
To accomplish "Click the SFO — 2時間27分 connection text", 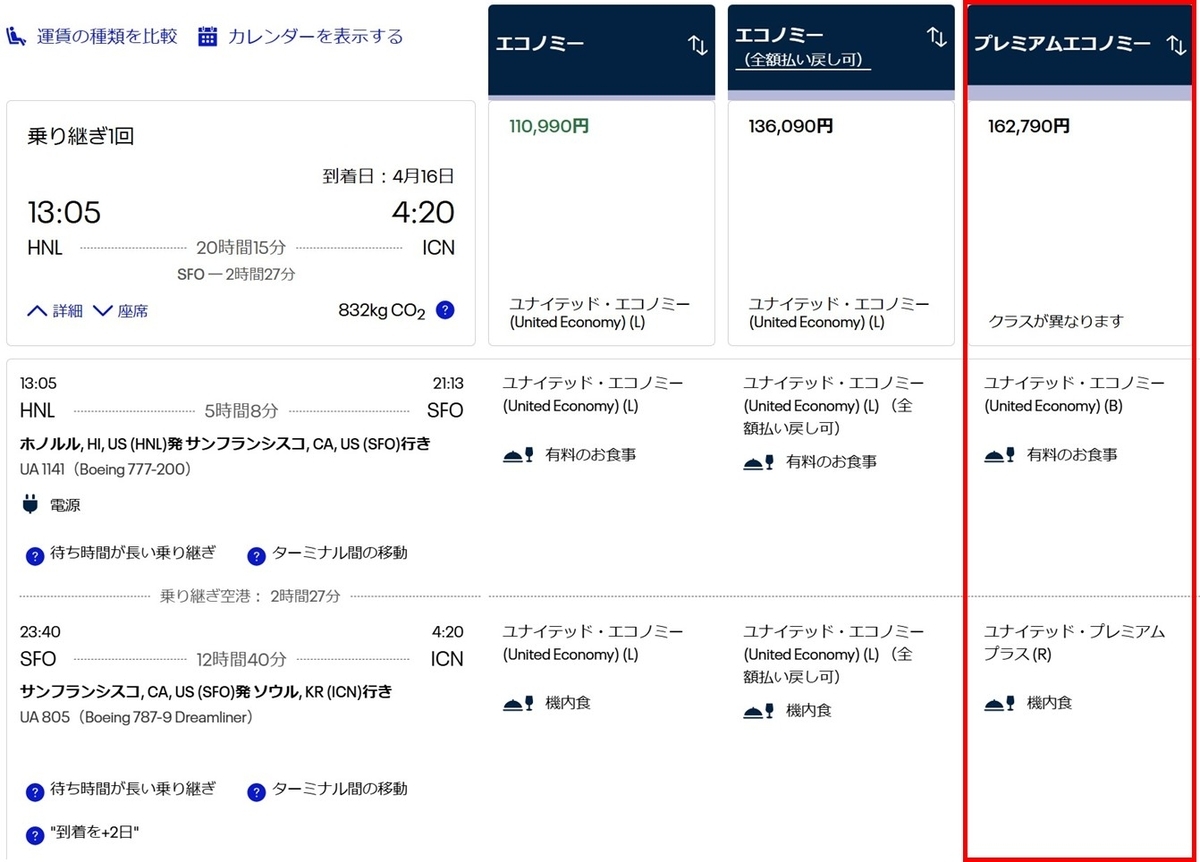I will pyautogui.click(x=236, y=273).
